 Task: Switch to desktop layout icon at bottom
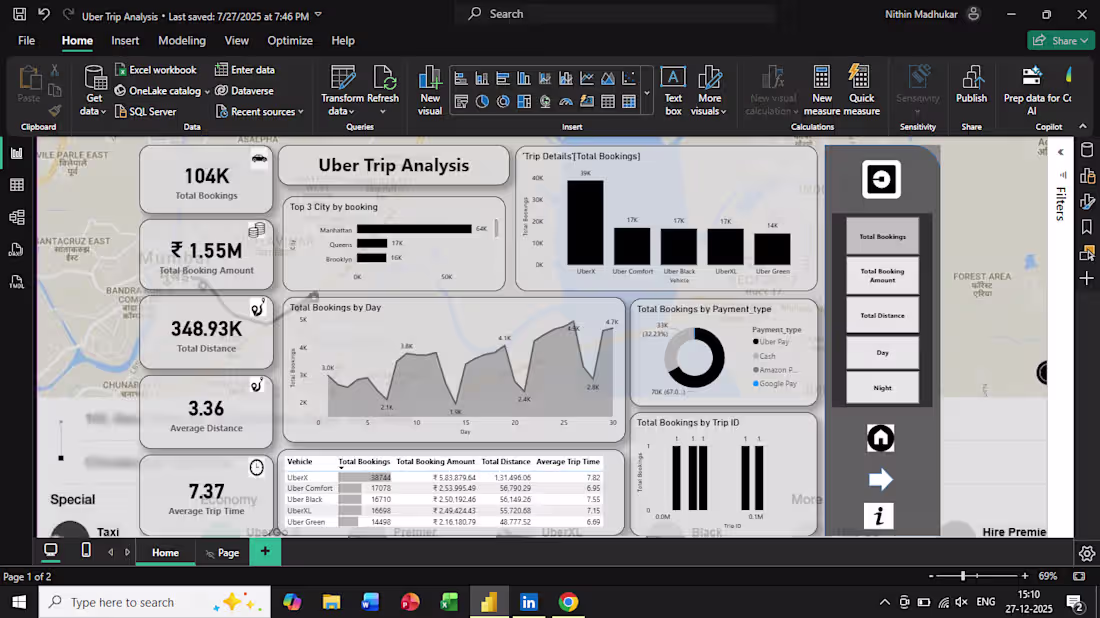click(51, 551)
